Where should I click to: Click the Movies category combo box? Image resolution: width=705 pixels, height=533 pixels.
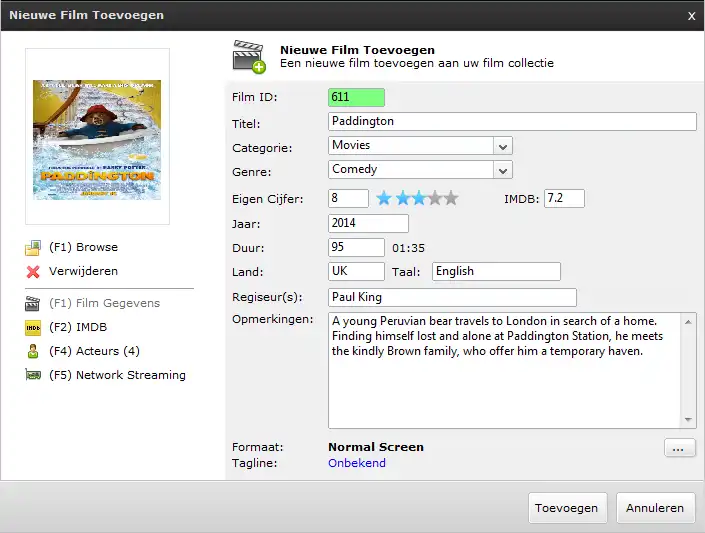coord(420,146)
